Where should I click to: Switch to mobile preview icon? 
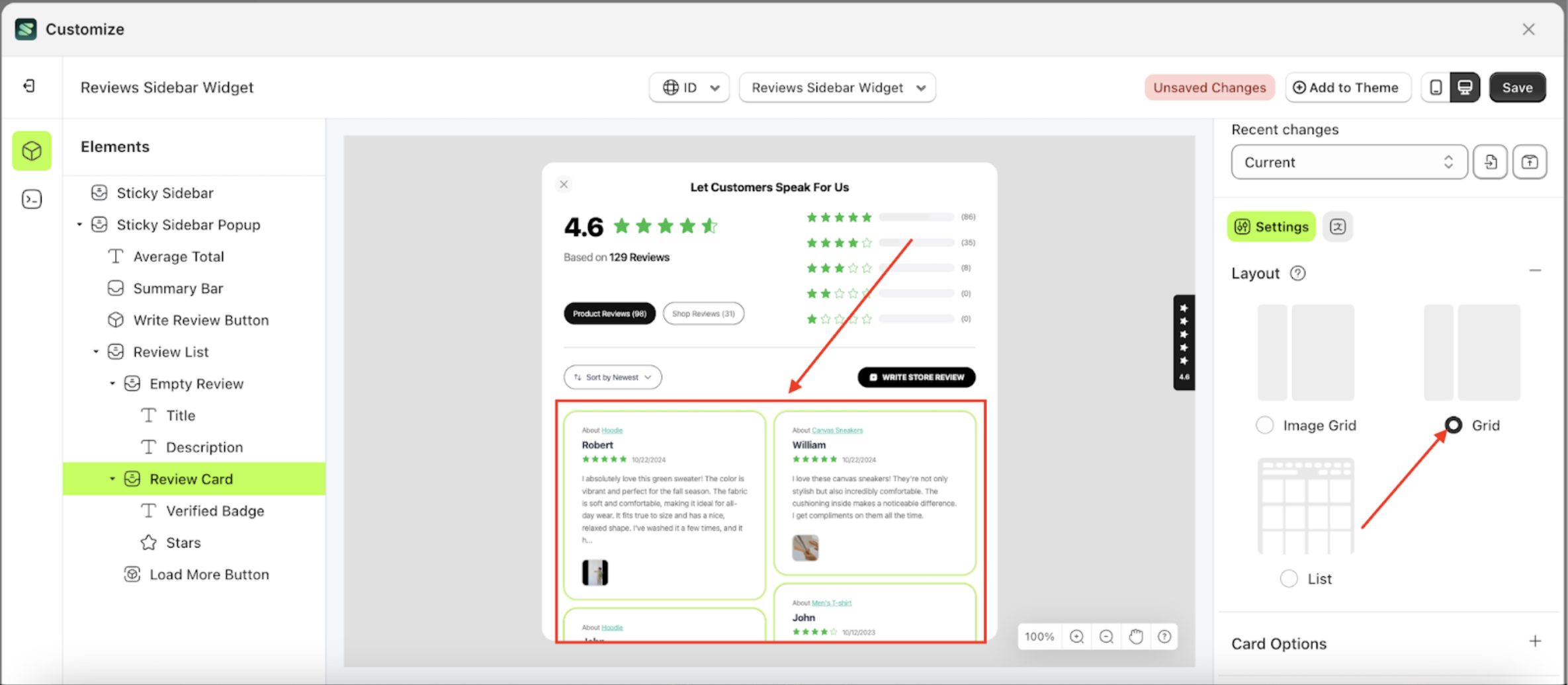point(1436,87)
